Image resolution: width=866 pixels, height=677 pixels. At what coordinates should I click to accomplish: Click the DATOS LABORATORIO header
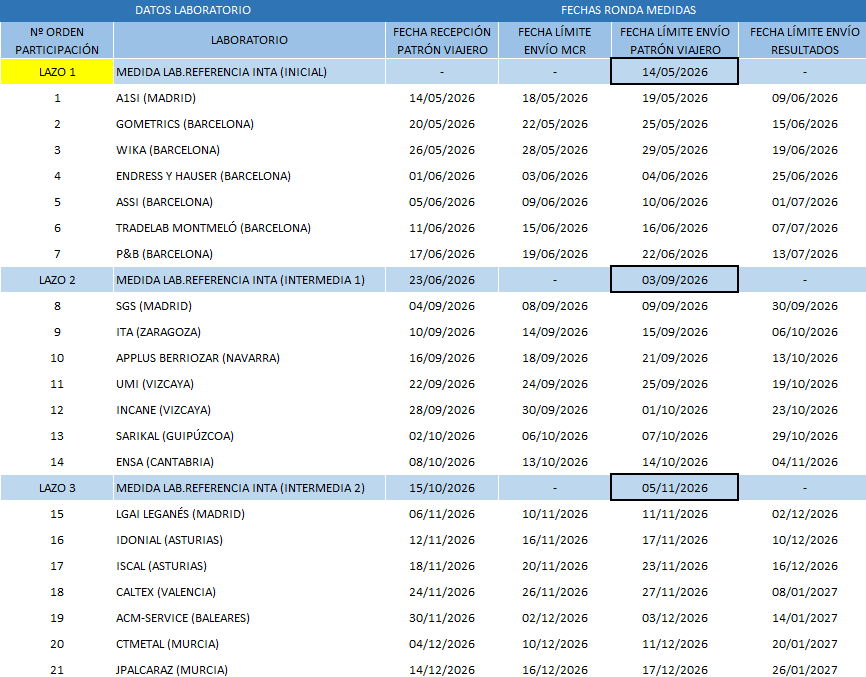(x=193, y=10)
